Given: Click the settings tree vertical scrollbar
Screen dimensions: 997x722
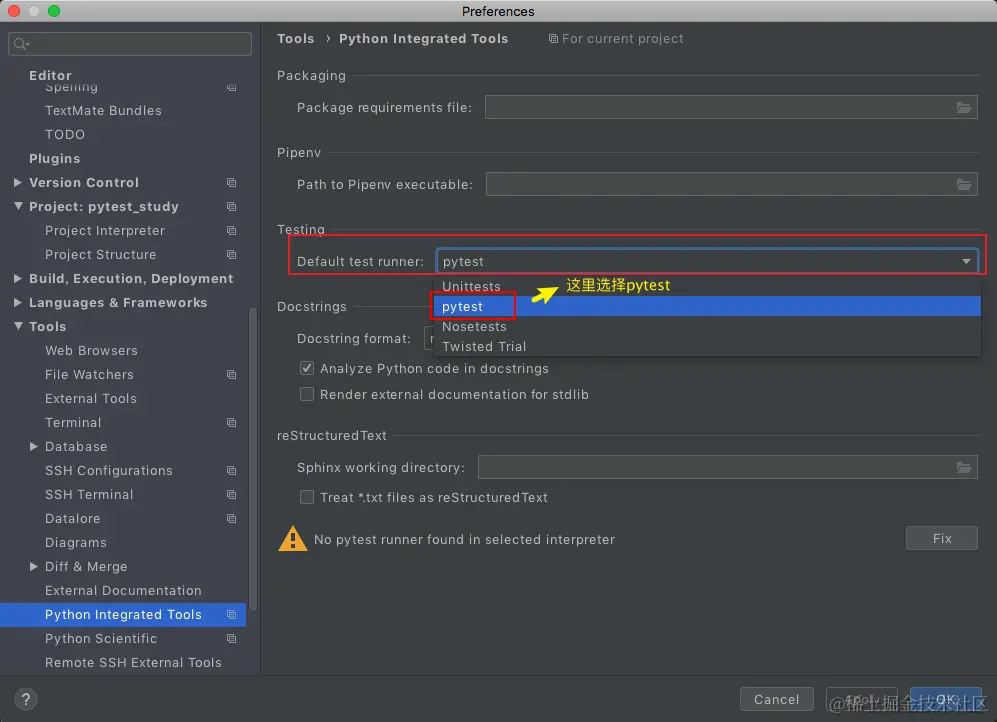Looking at the screenshot, I should point(253,458).
